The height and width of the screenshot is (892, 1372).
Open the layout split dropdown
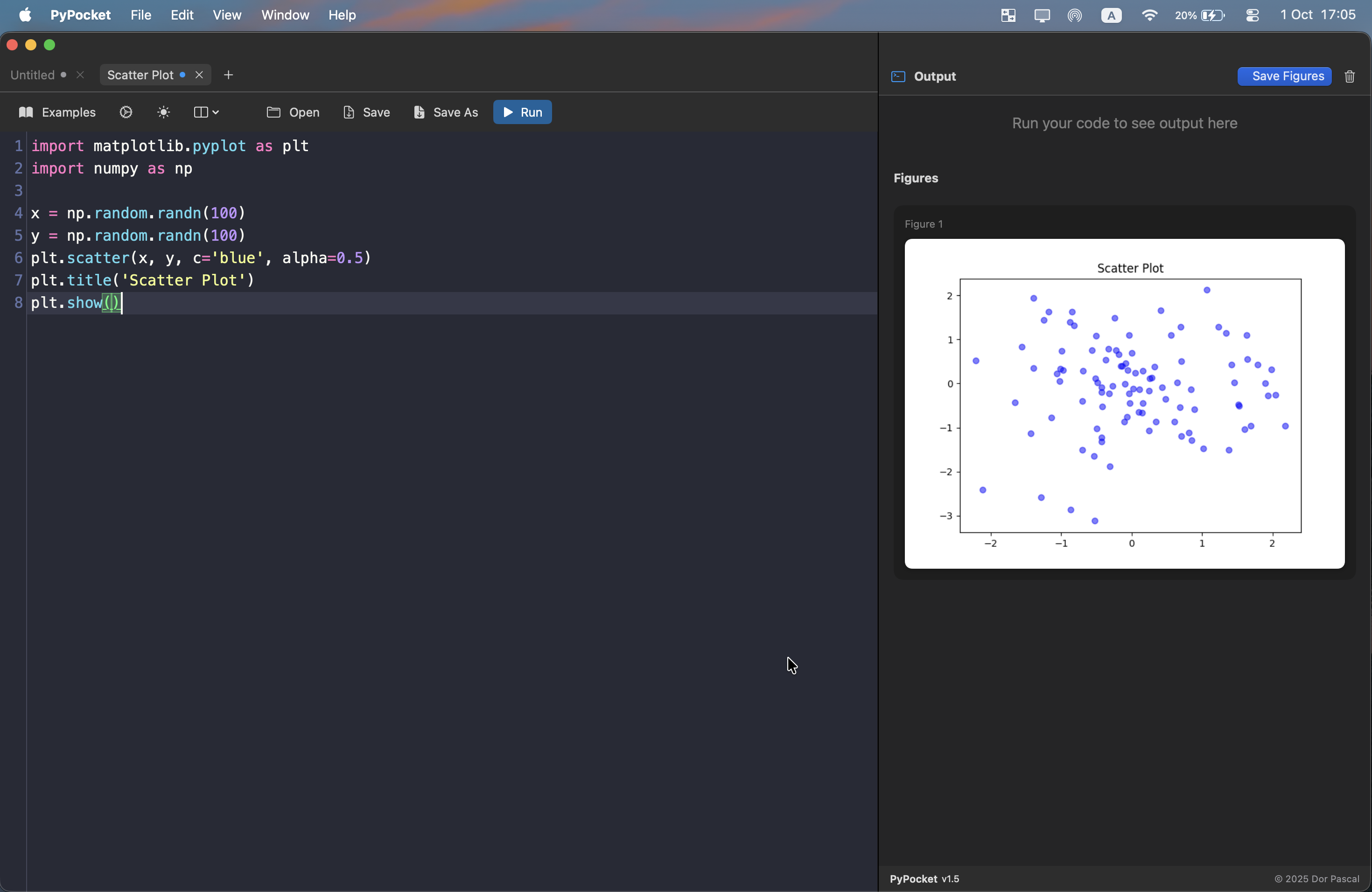pos(206,112)
